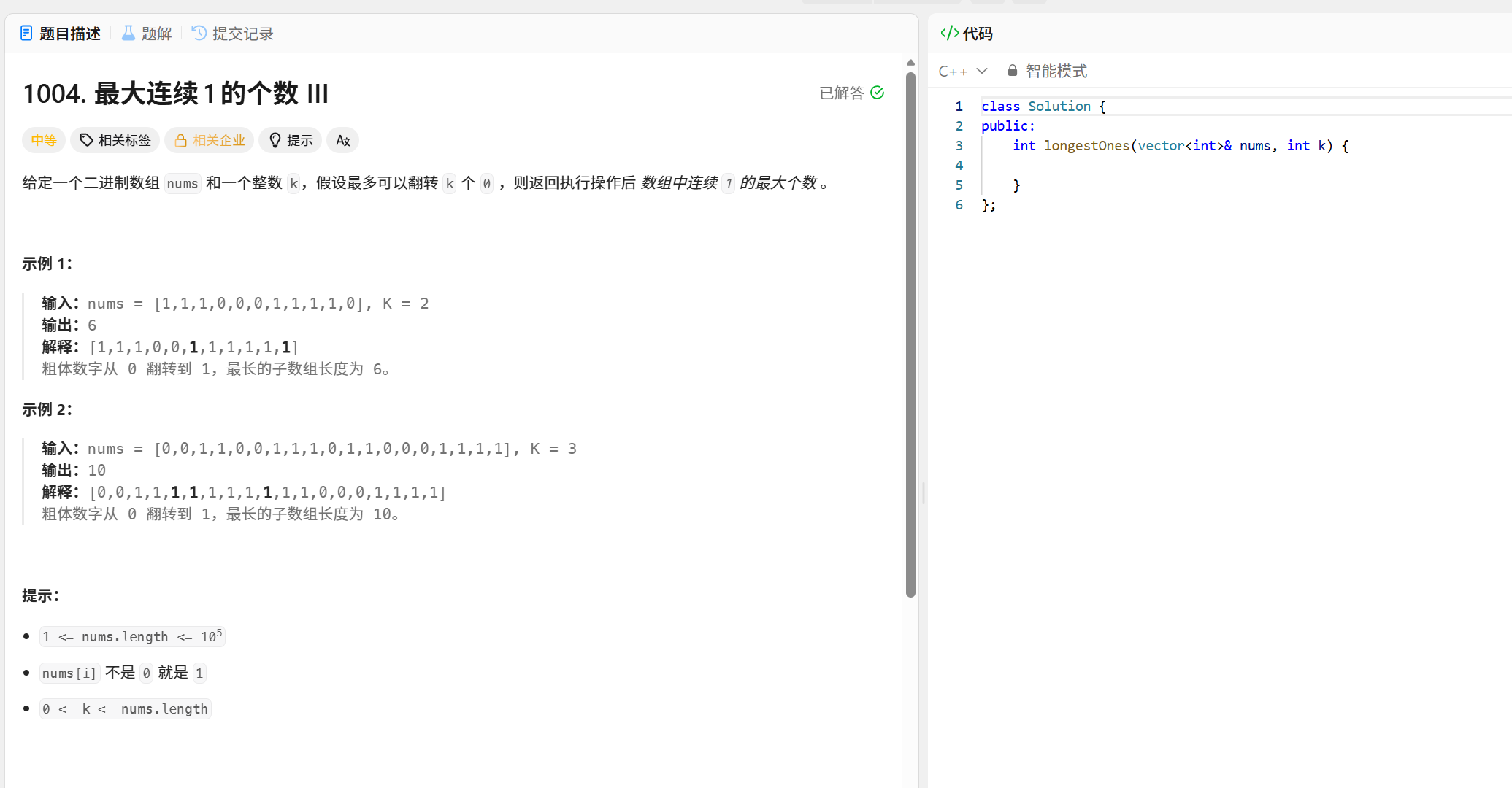Toggle the 智能模式 lock setting

[x=1047, y=71]
